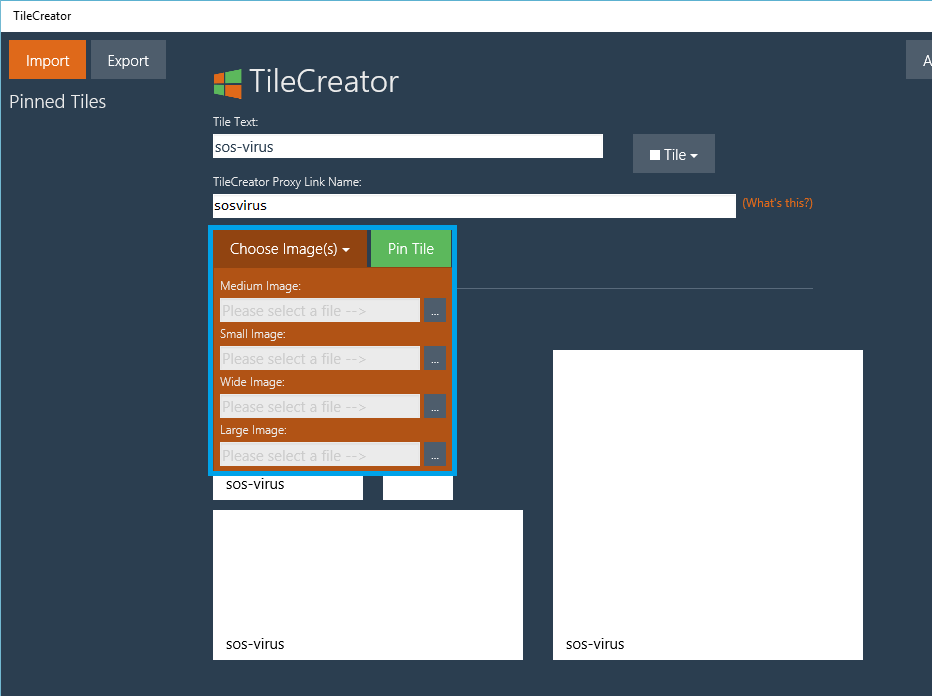Open the Tile style dropdown
932x696 pixels.
click(x=673, y=154)
